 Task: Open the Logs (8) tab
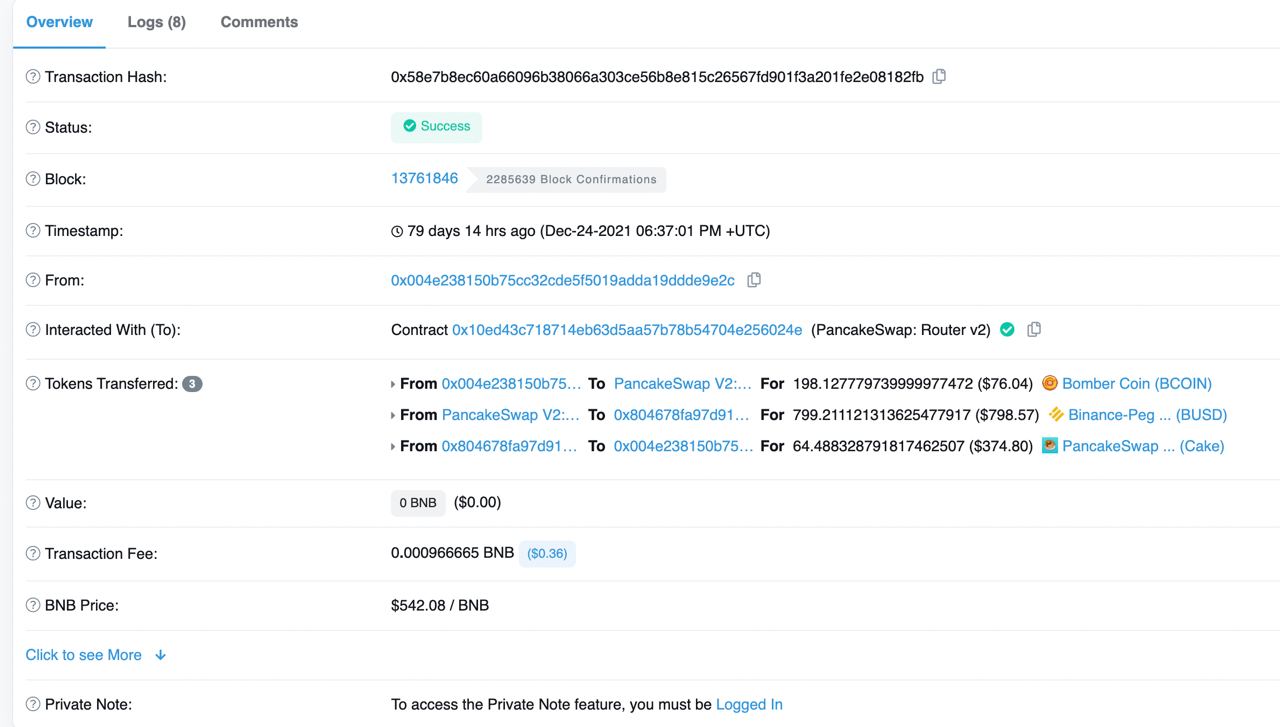point(157,22)
